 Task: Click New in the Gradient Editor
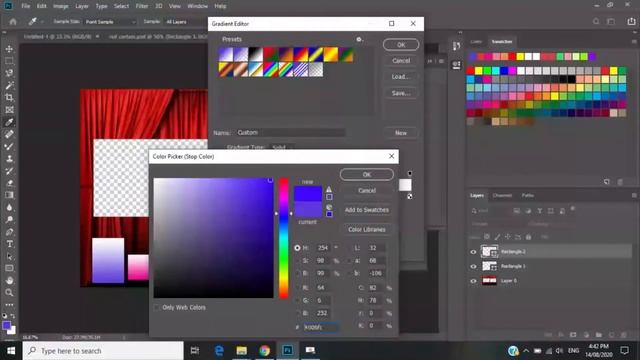401,133
